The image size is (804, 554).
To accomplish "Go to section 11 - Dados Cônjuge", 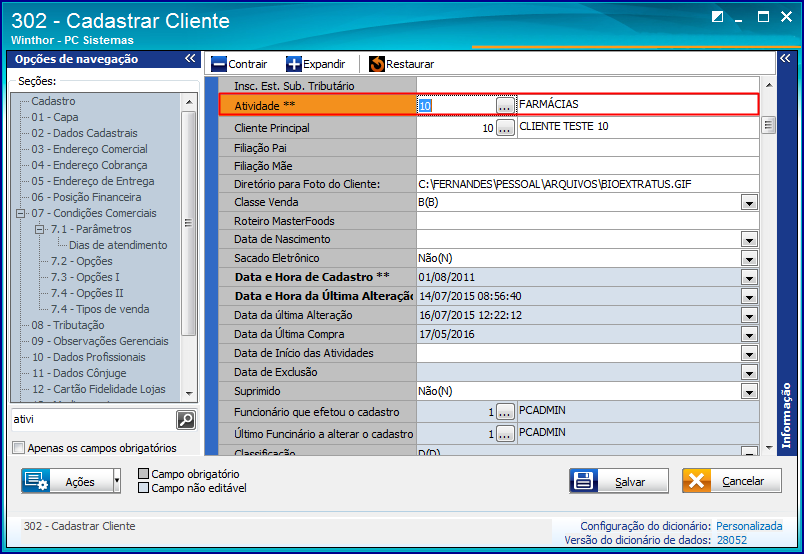I will tap(79, 373).
